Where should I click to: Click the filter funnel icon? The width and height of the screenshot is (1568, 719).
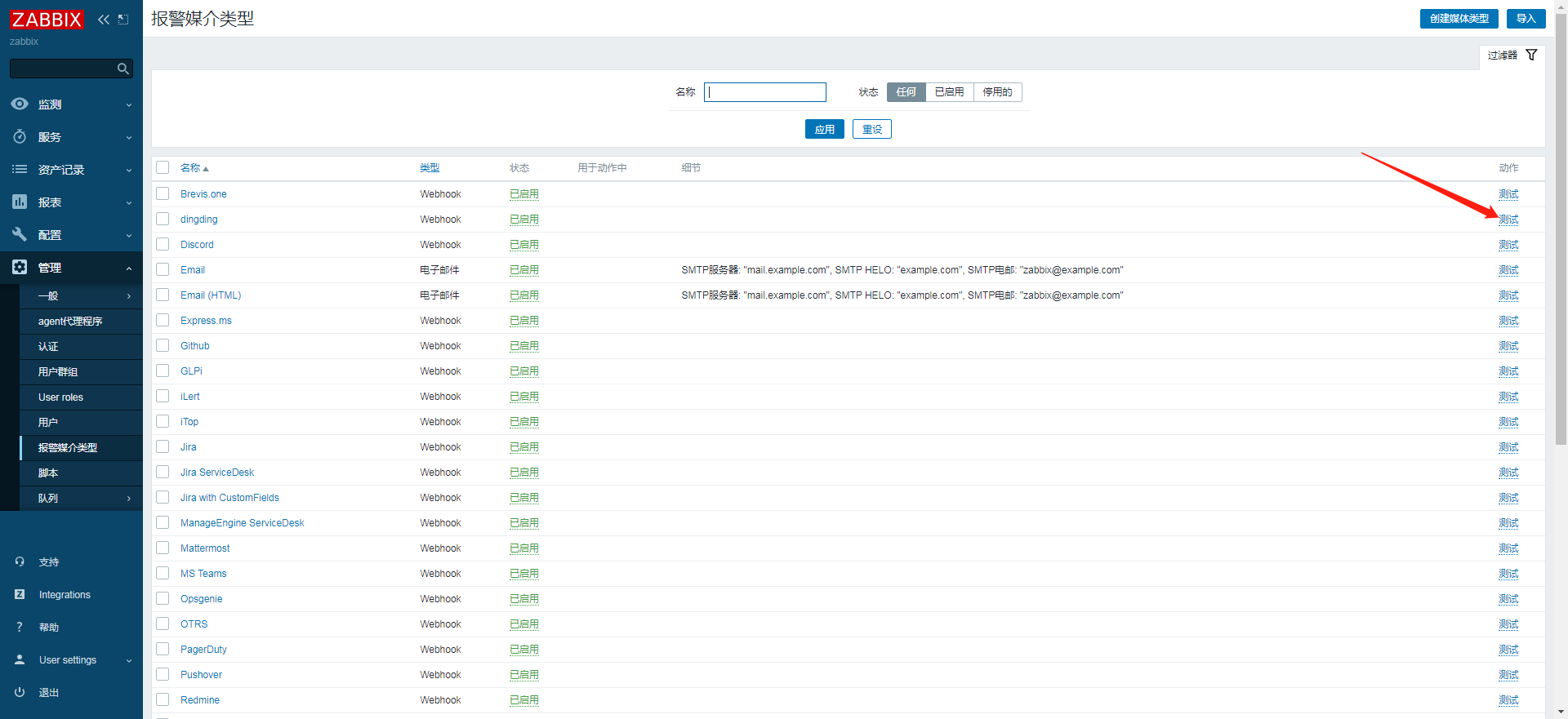pos(1531,55)
